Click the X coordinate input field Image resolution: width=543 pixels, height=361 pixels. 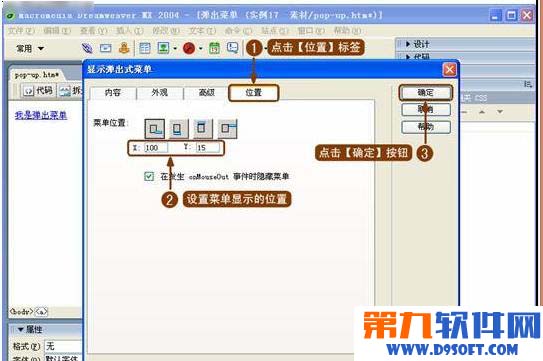[156, 148]
